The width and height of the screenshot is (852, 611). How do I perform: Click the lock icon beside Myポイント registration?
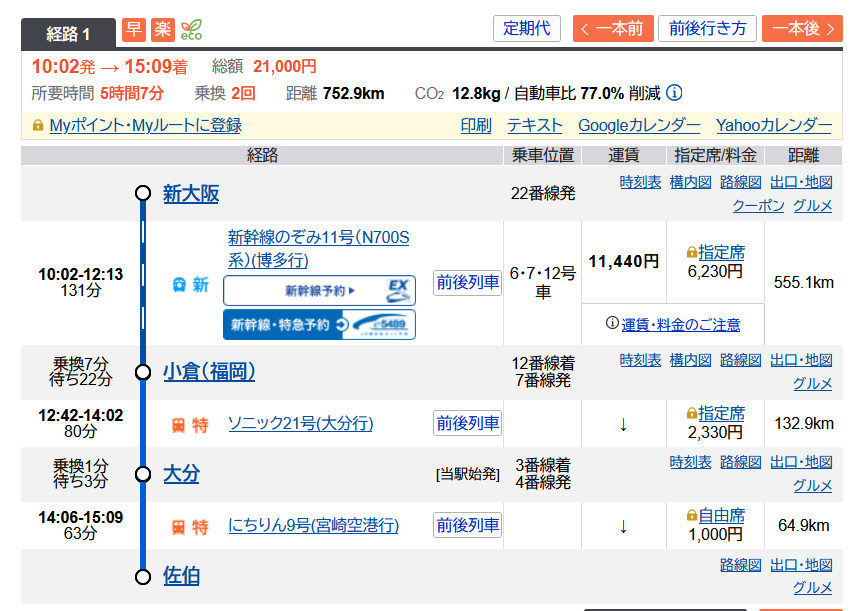(38, 126)
